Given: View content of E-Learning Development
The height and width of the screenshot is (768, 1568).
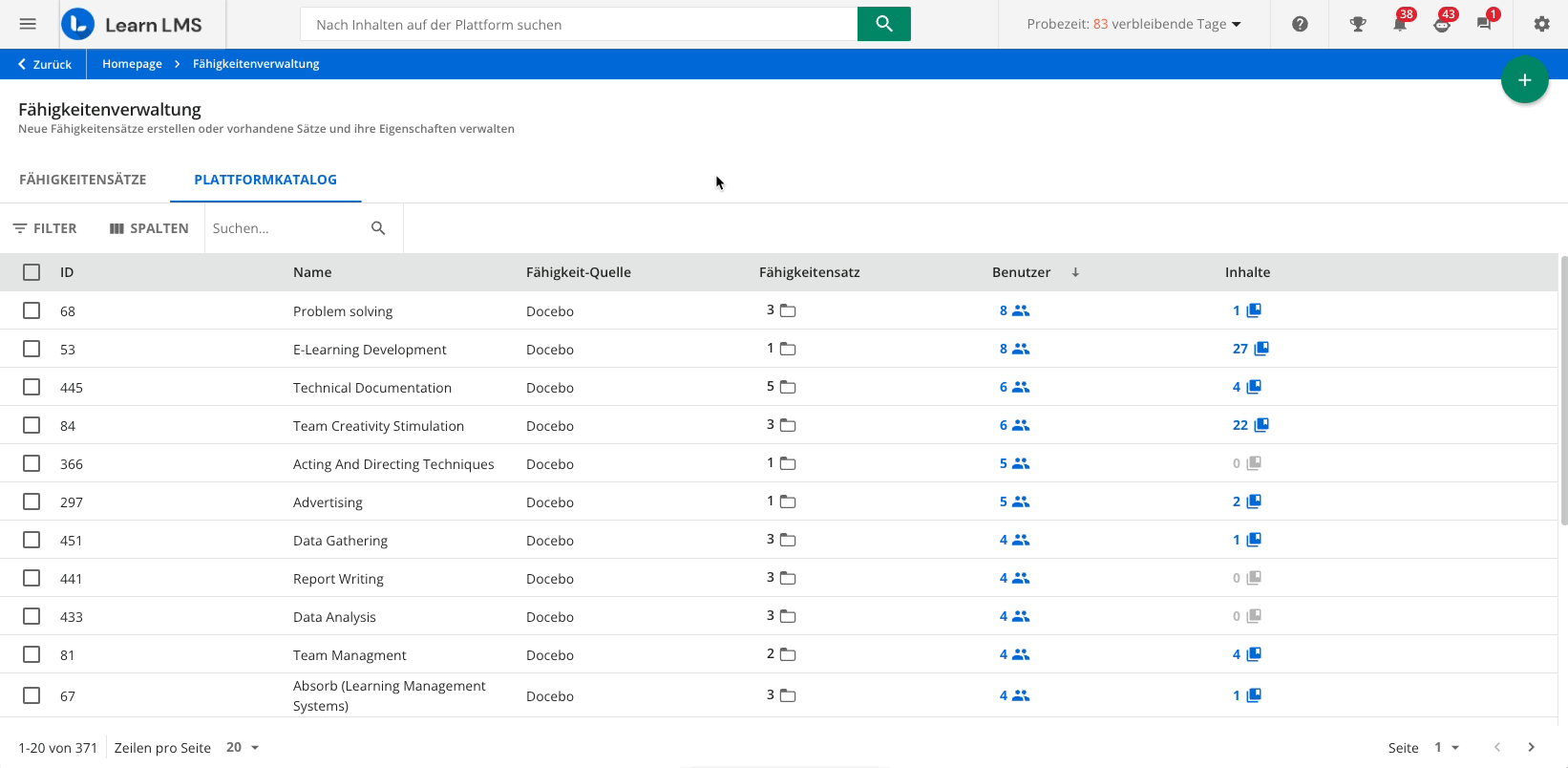Looking at the screenshot, I should 1250,349.
